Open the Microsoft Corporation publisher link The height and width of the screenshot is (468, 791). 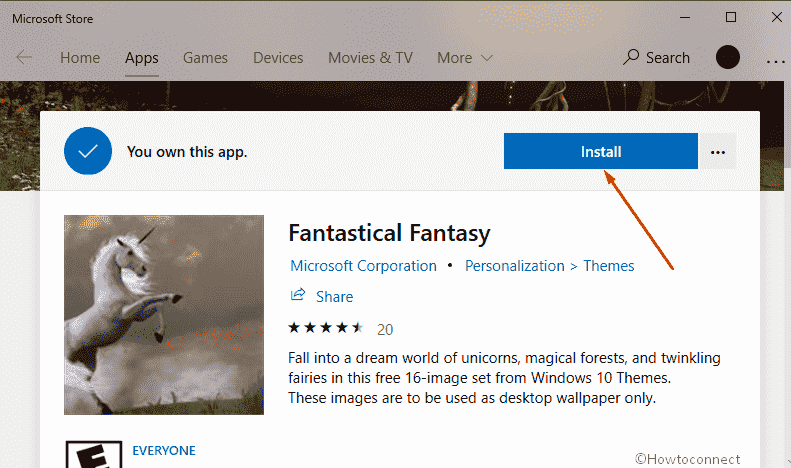[x=363, y=266]
